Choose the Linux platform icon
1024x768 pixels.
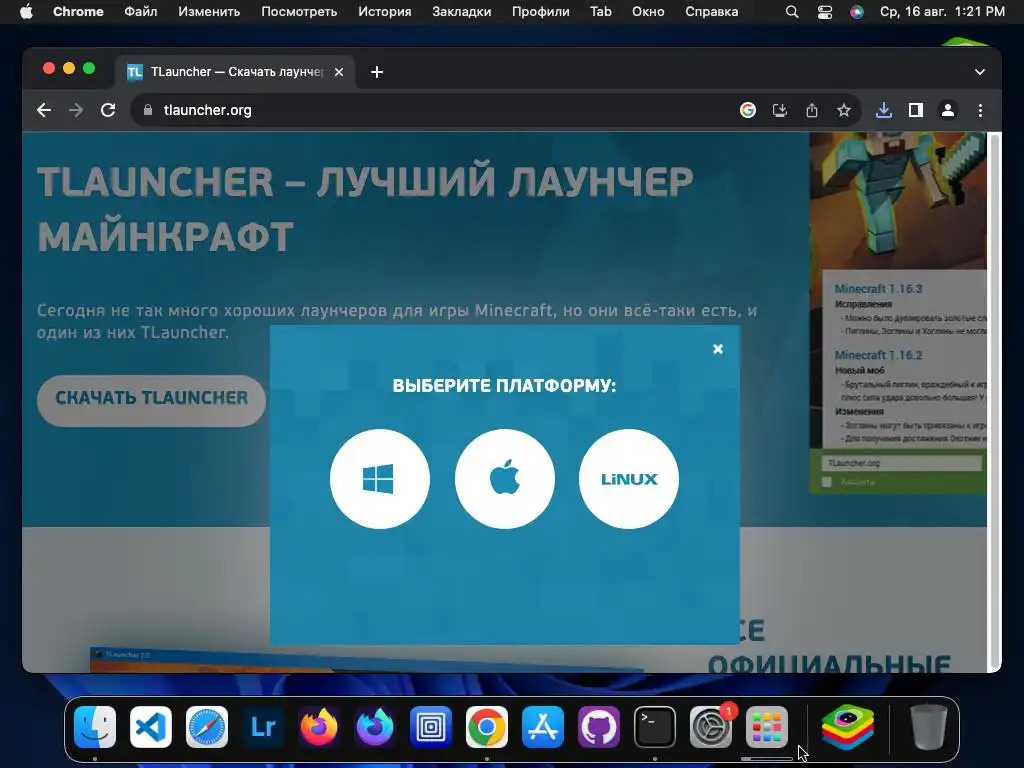coord(629,479)
